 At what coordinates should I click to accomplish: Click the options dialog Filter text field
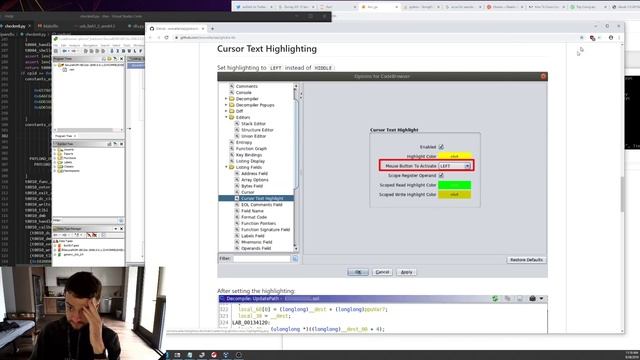pos(261,258)
